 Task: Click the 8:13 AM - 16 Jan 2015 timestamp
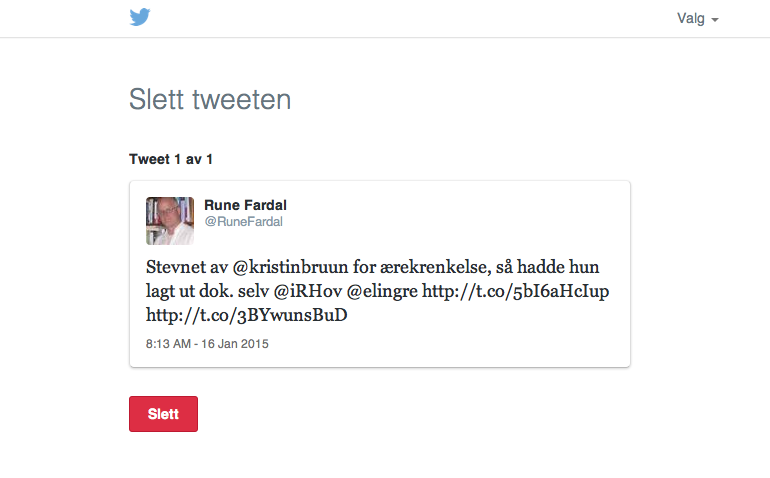pyautogui.click(x=207, y=344)
